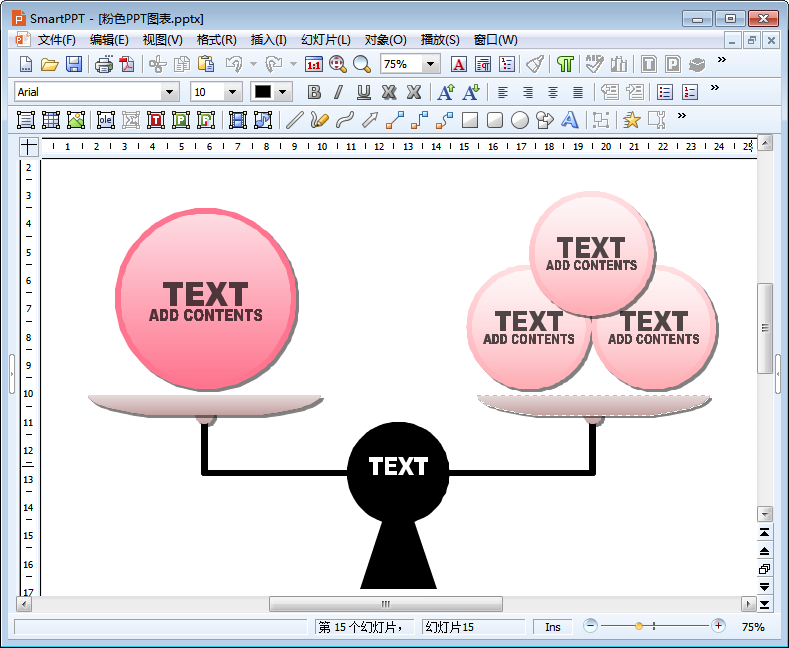Select the freehand scribble pencil tool
This screenshot has width=789, height=648.
[x=320, y=120]
